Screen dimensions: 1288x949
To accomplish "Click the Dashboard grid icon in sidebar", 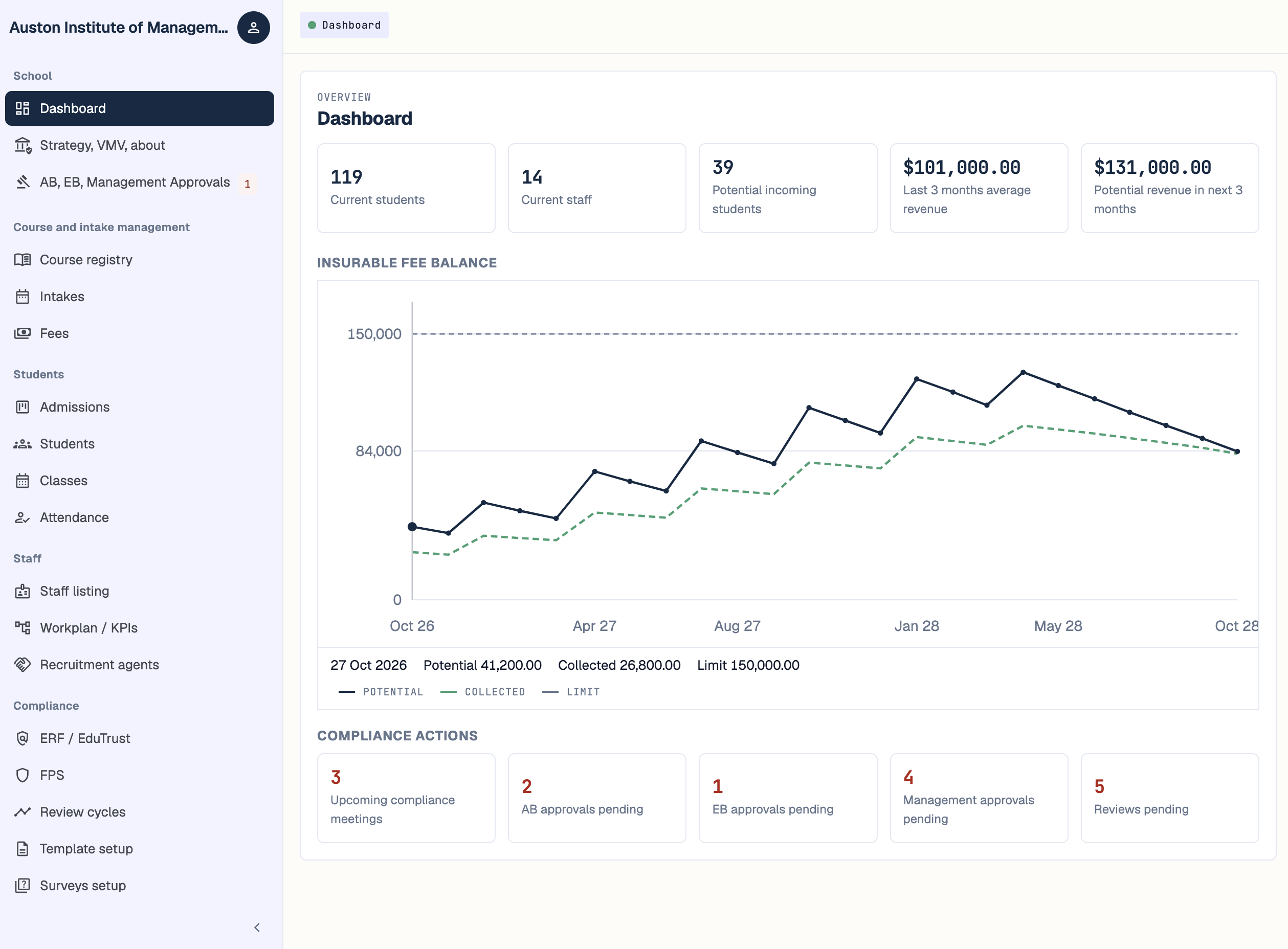I will coord(23,108).
